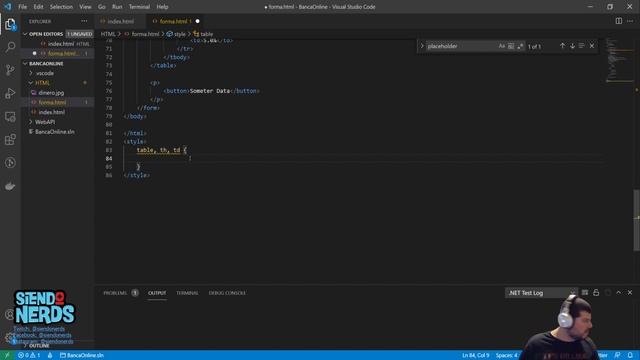Screen dimensions: 640x360
Task: Click style breadcrumb segment
Action: pos(176,34)
